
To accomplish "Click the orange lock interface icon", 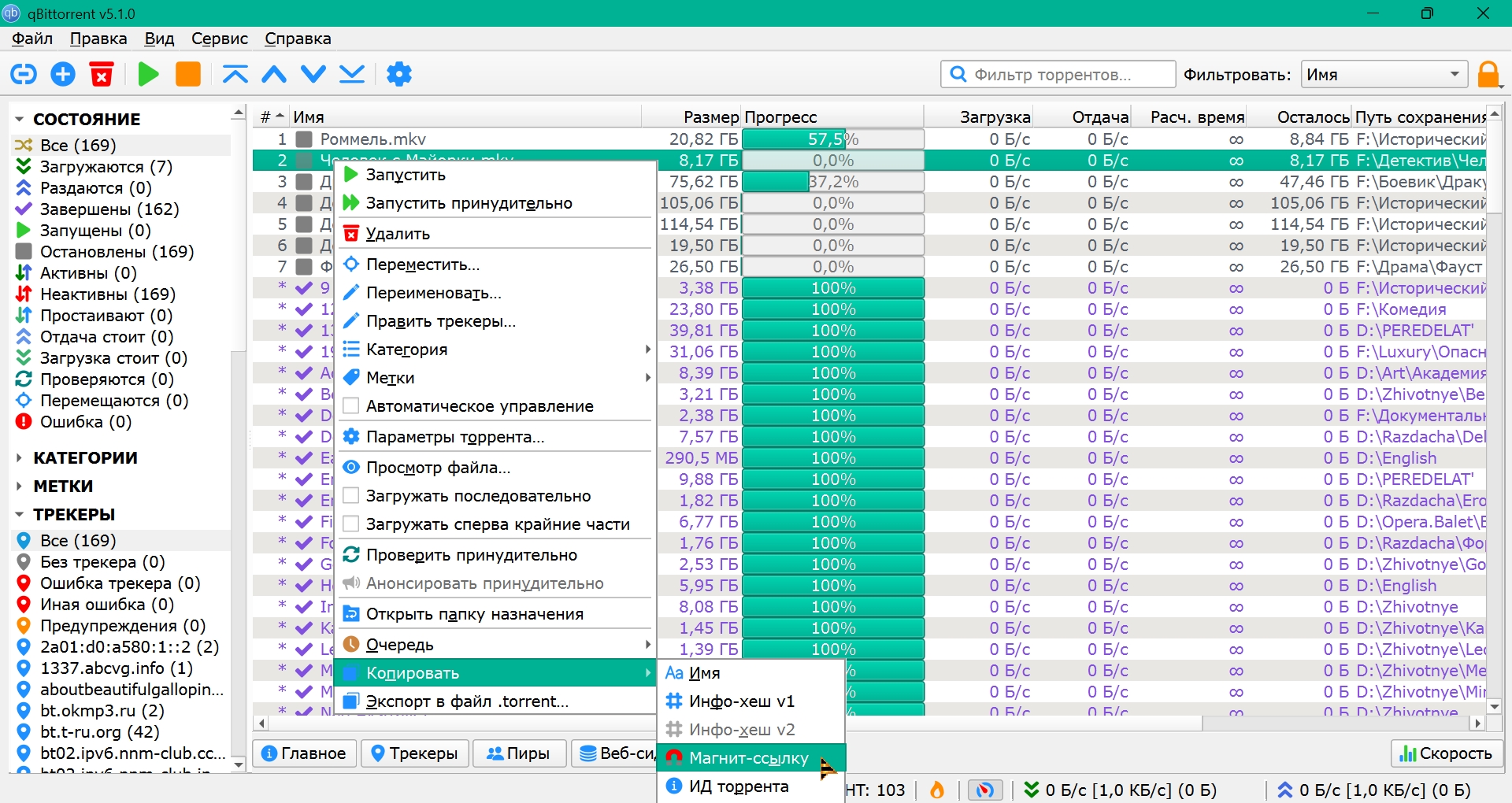I will pyautogui.click(x=1488, y=75).
